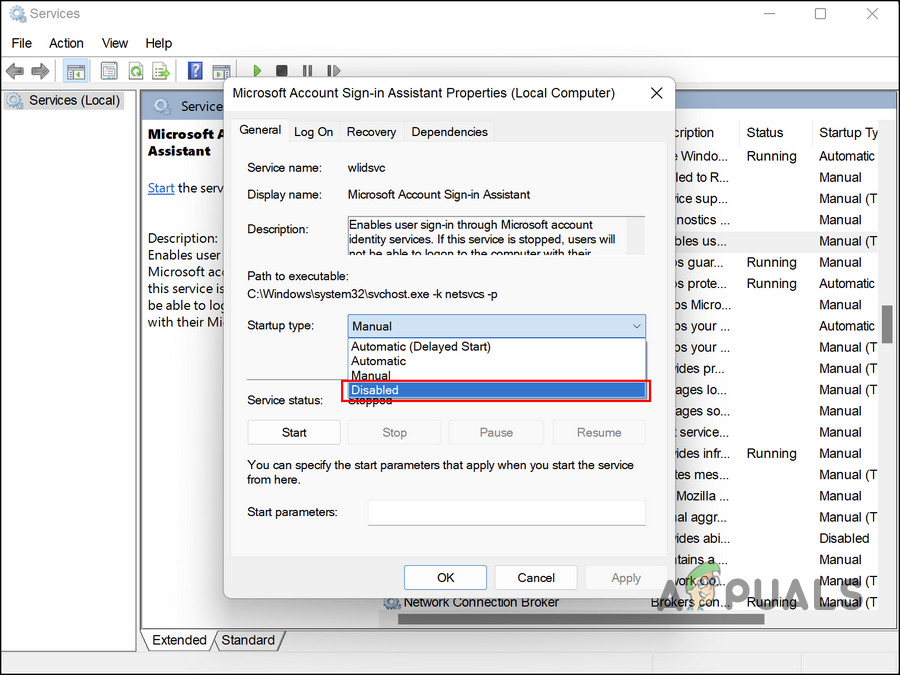Sort by the Status column header
This screenshot has width=900, height=675.
click(x=765, y=133)
